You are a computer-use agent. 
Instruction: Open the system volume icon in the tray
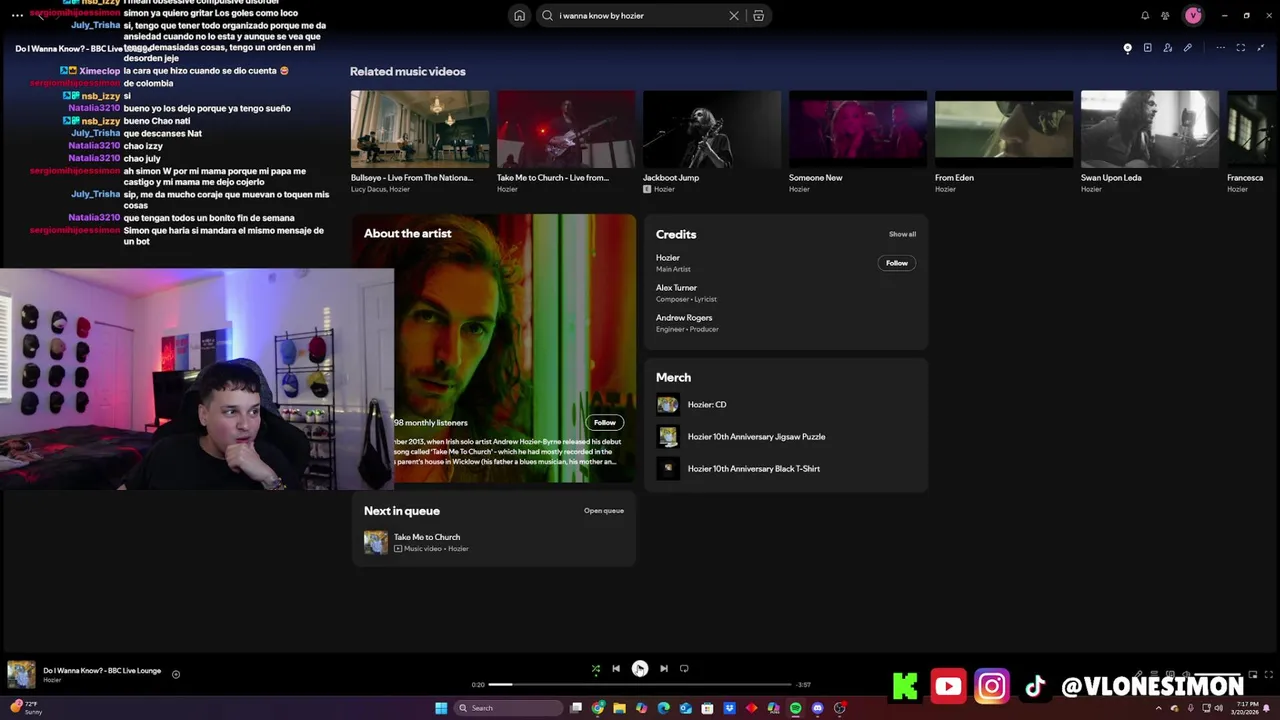(x=1219, y=708)
